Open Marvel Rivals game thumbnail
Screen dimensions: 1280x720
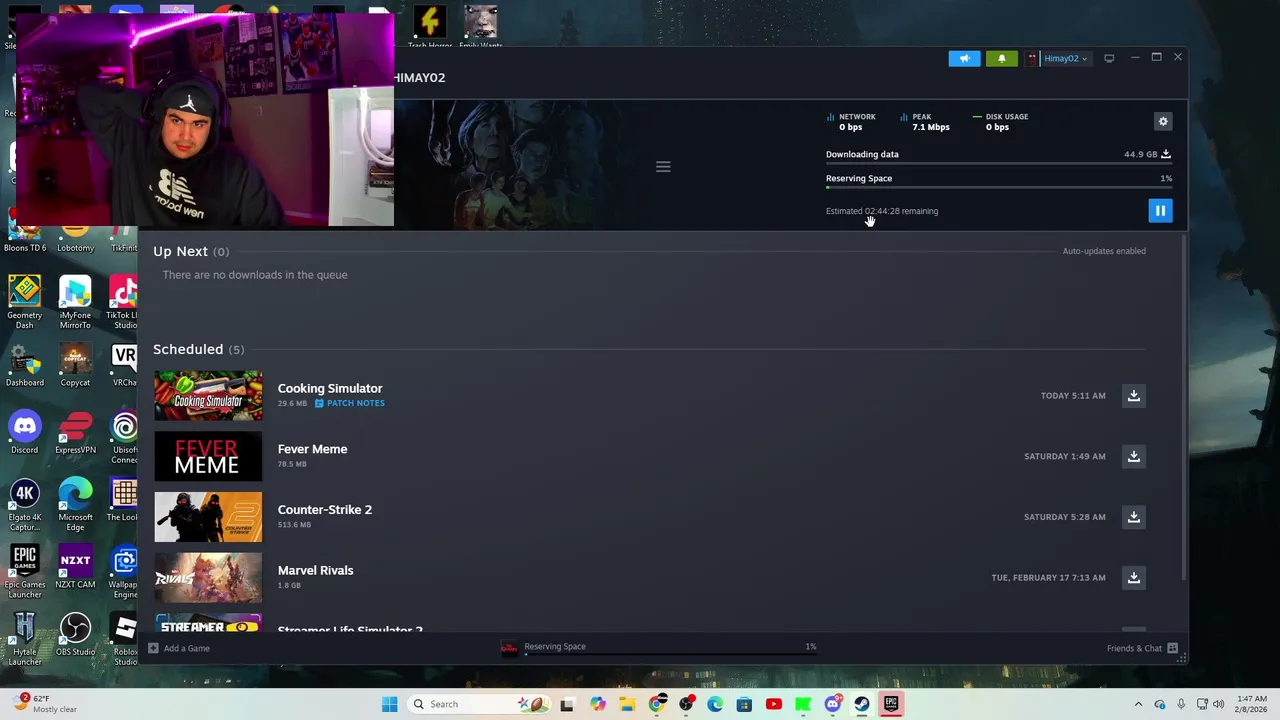coord(208,577)
